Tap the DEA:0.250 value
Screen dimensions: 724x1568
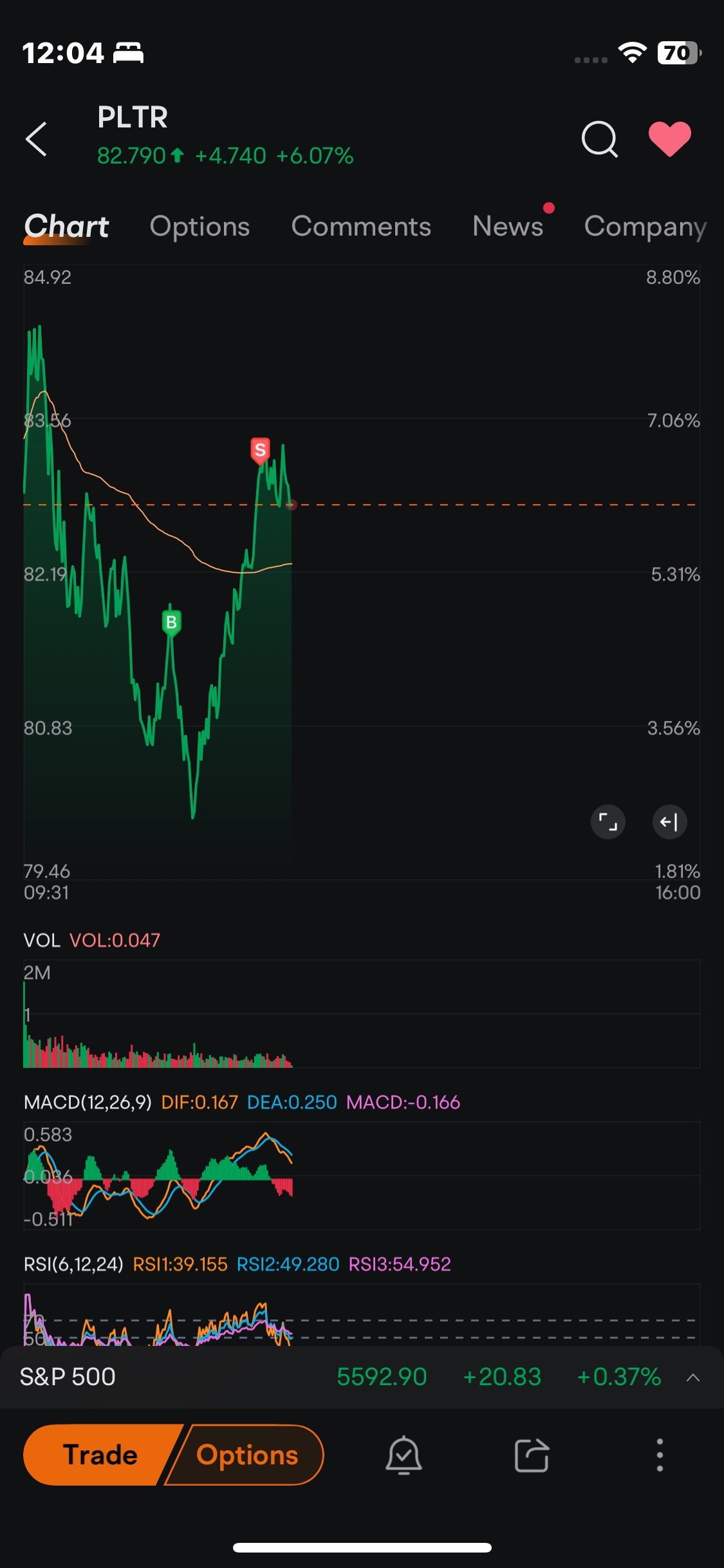[x=292, y=1103]
